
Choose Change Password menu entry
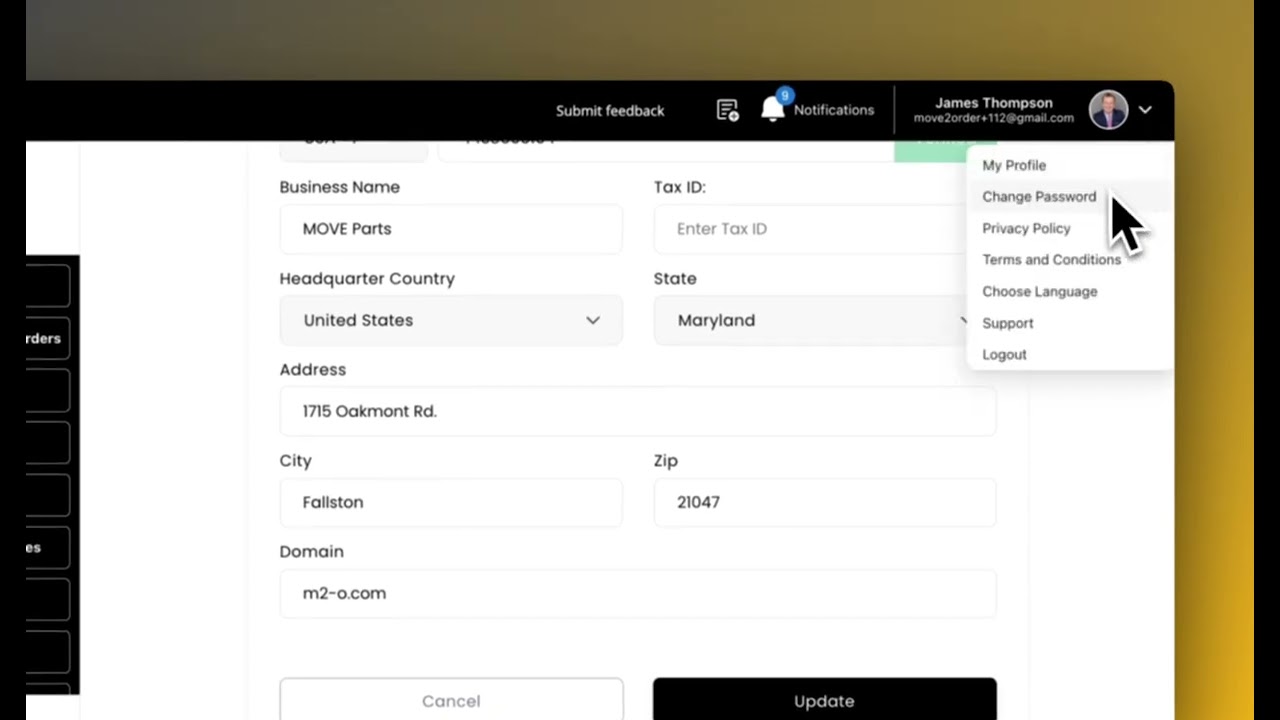1039,197
